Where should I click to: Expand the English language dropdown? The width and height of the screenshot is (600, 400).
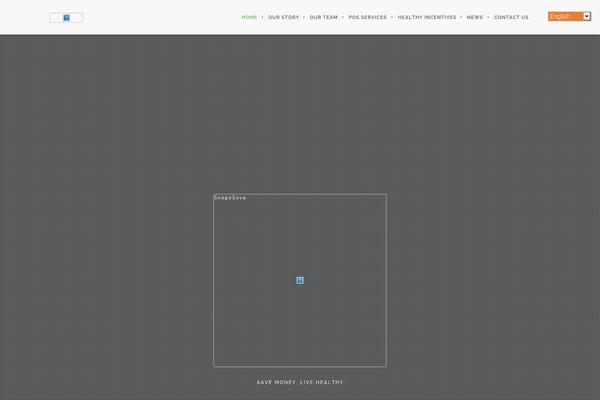pos(569,16)
